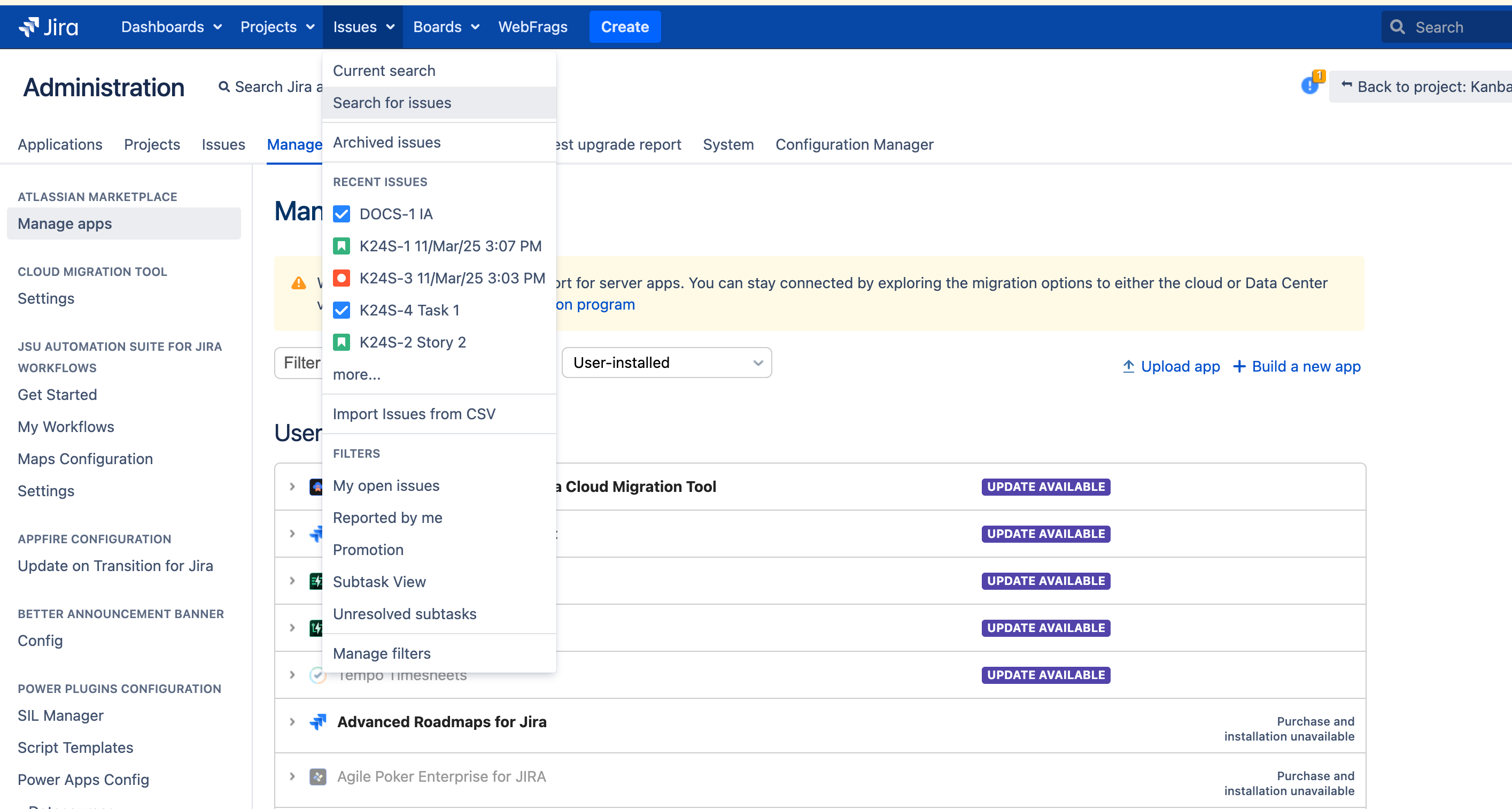Click the Jira logo
The image size is (1512, 809).
pos(48,27)
